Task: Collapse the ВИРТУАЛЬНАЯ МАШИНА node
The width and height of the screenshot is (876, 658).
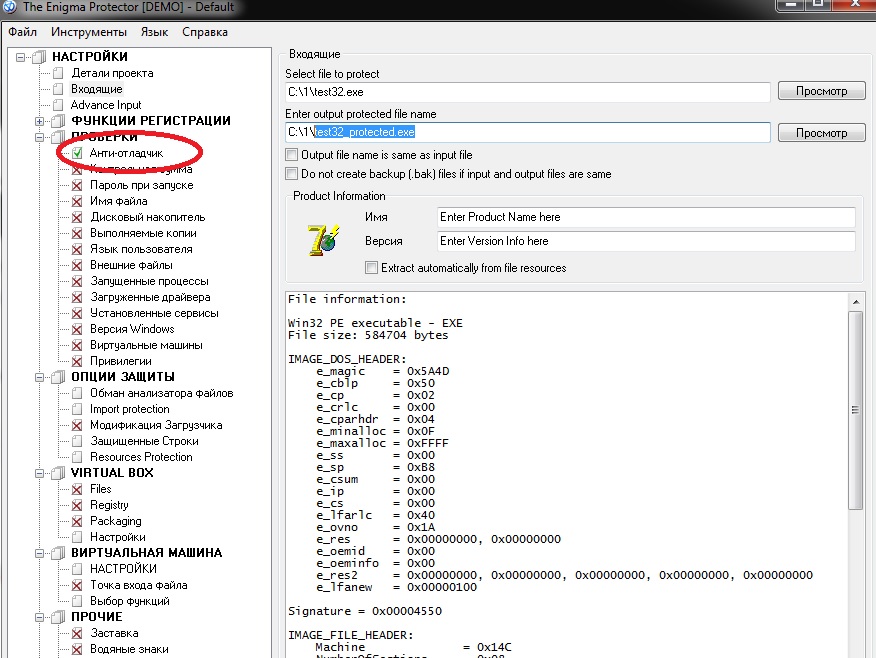Action: click(39, 553)
